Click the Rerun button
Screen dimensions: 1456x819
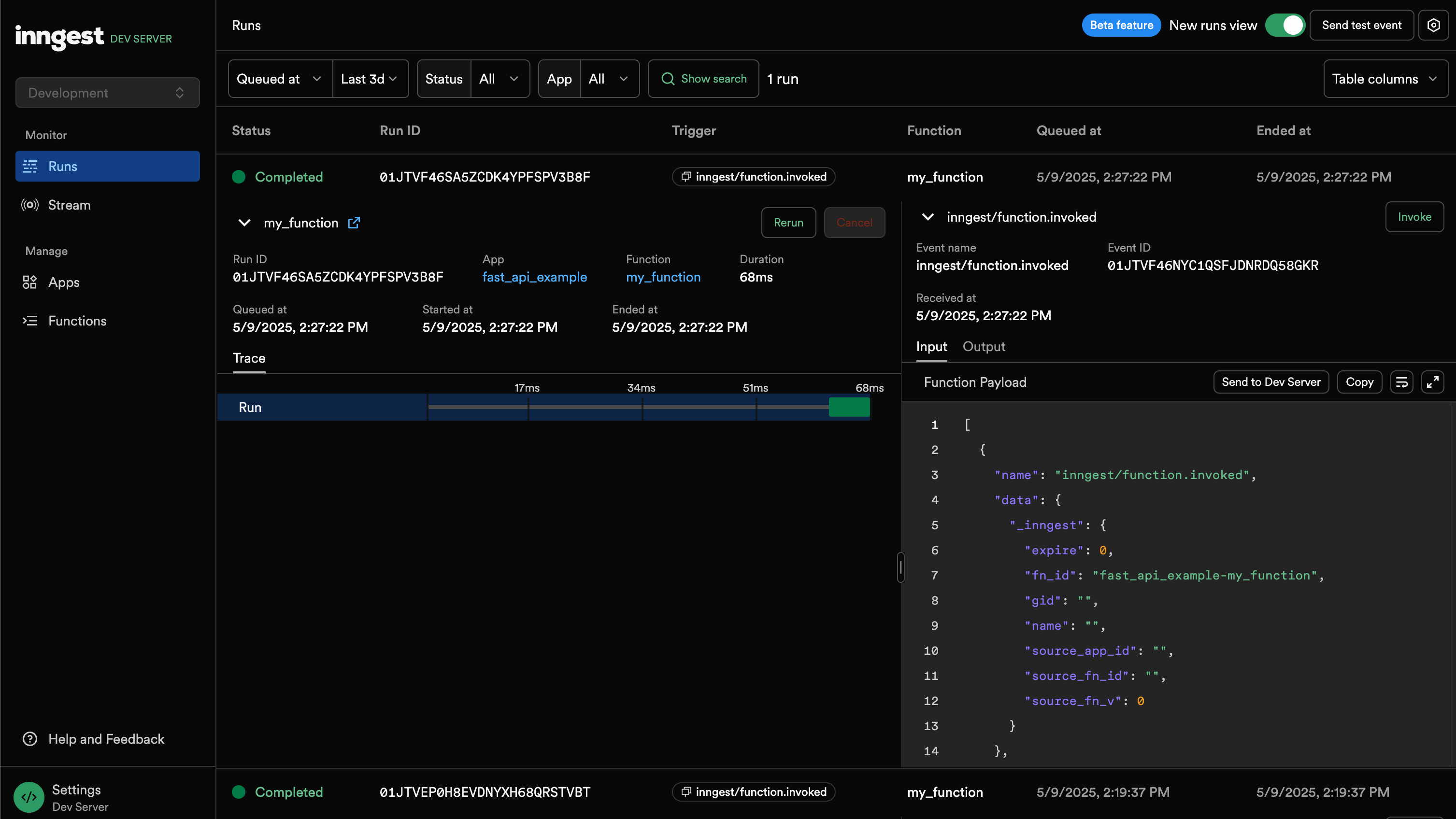(x=788, y=223)
